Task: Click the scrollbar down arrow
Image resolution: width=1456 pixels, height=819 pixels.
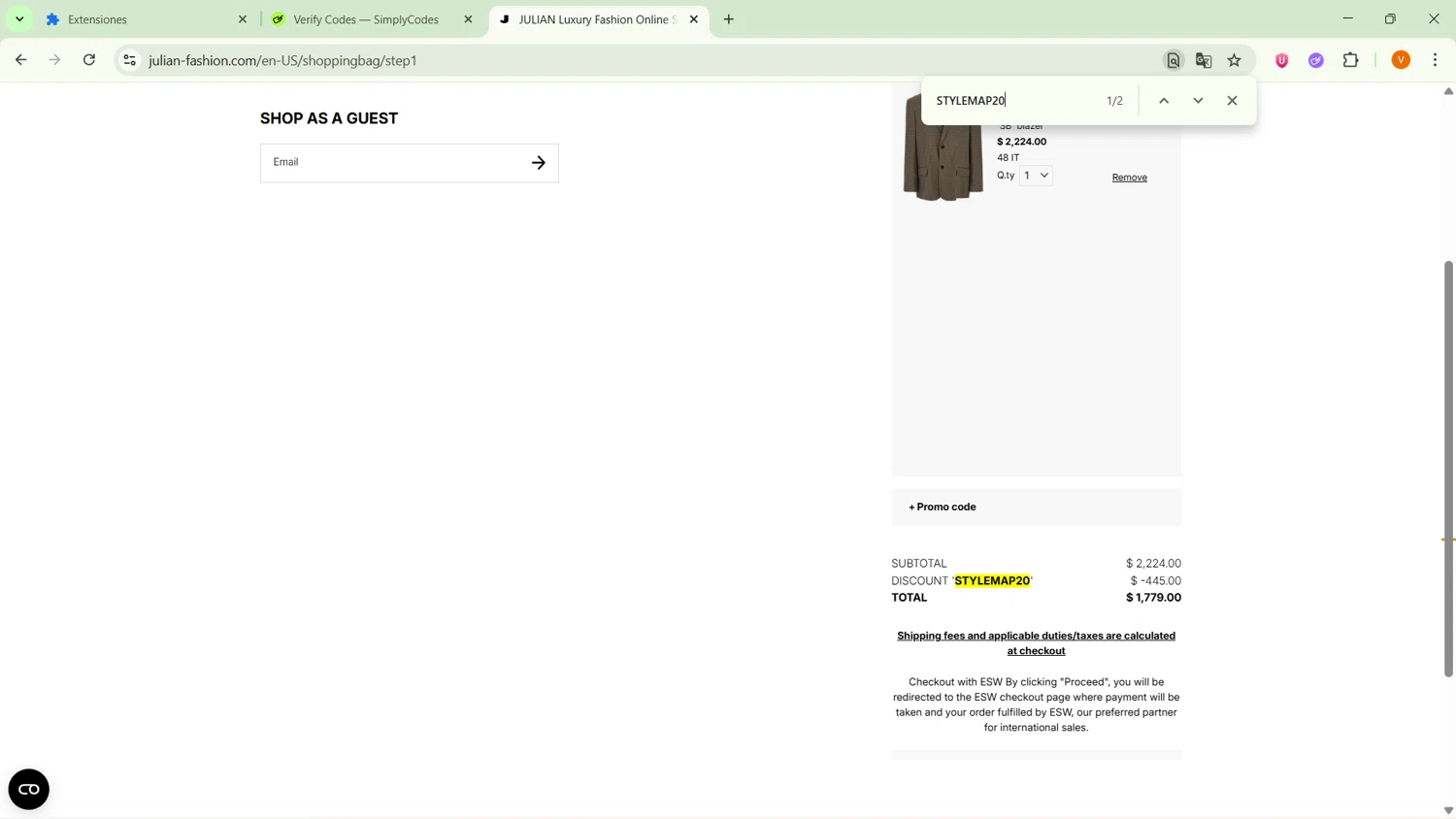Action: tap(1448, 810)
